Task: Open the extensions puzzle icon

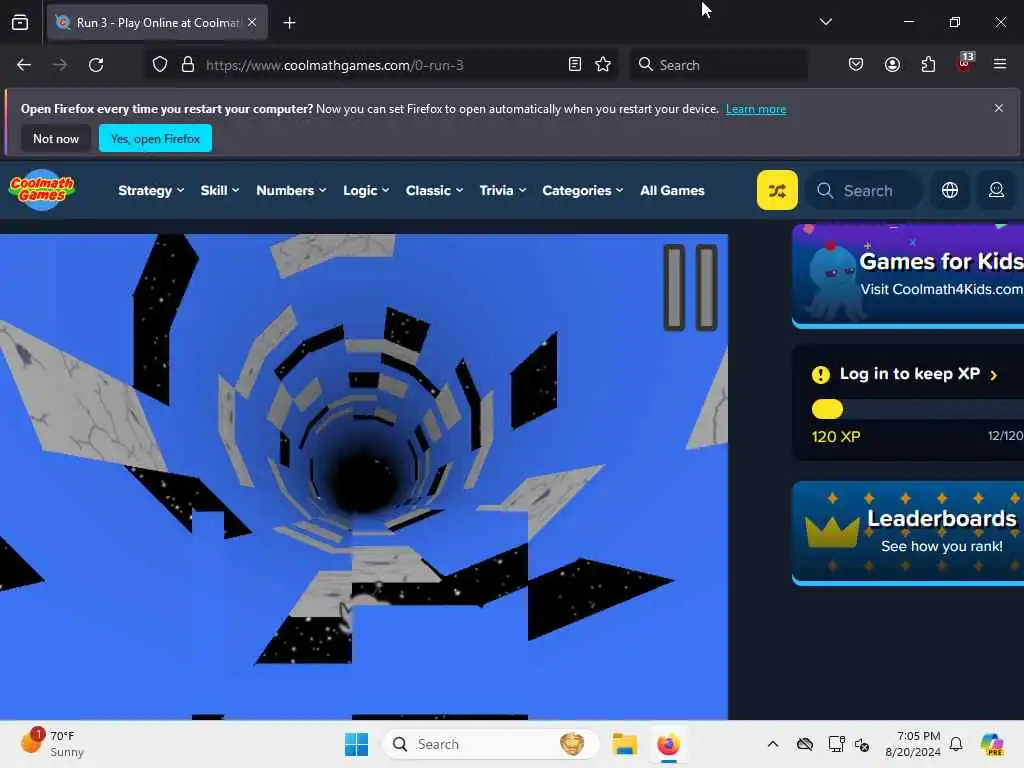Action: [x=928, y=65]
